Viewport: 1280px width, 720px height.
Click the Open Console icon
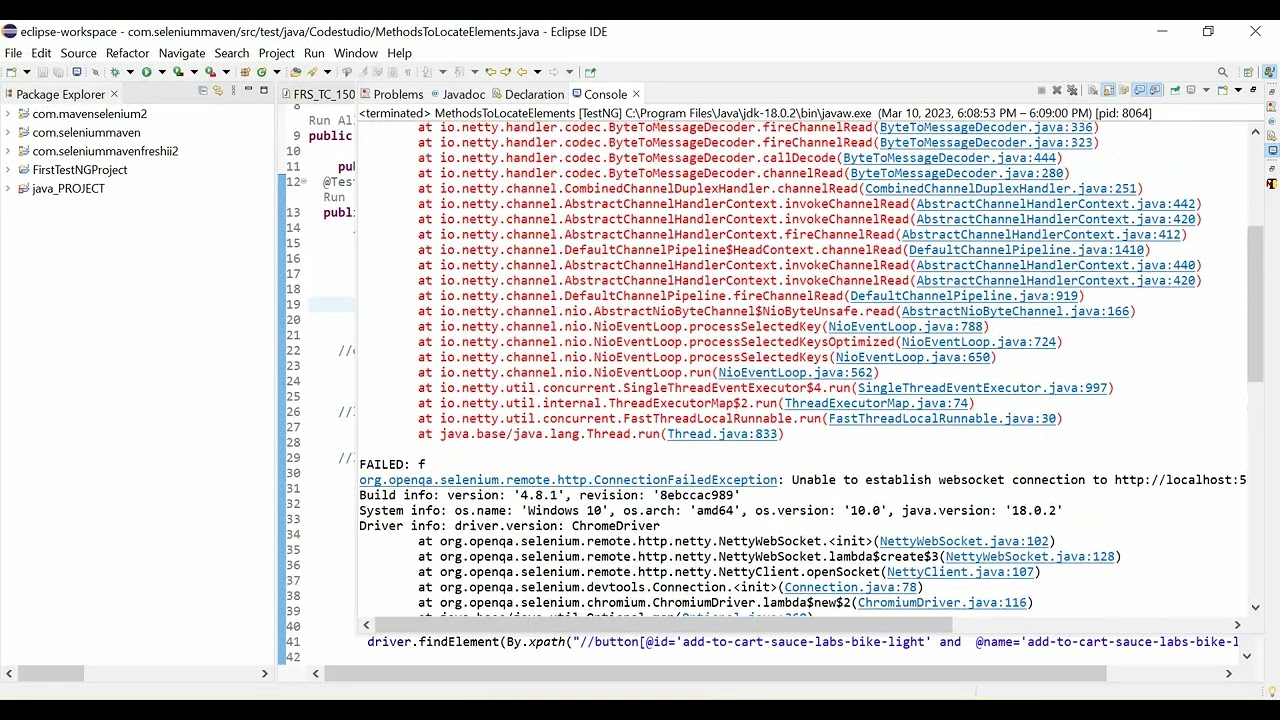pyautogui.click(x=1222, y=90)
